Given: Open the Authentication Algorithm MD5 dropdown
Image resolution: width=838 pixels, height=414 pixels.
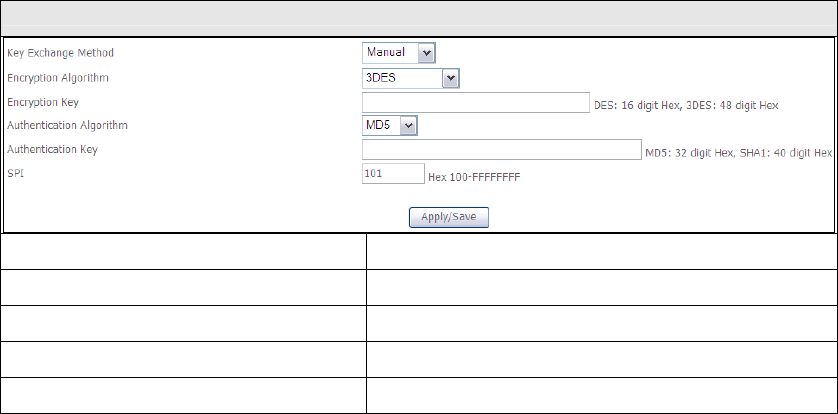Looking at the screenshot, I should coord(390,125).
